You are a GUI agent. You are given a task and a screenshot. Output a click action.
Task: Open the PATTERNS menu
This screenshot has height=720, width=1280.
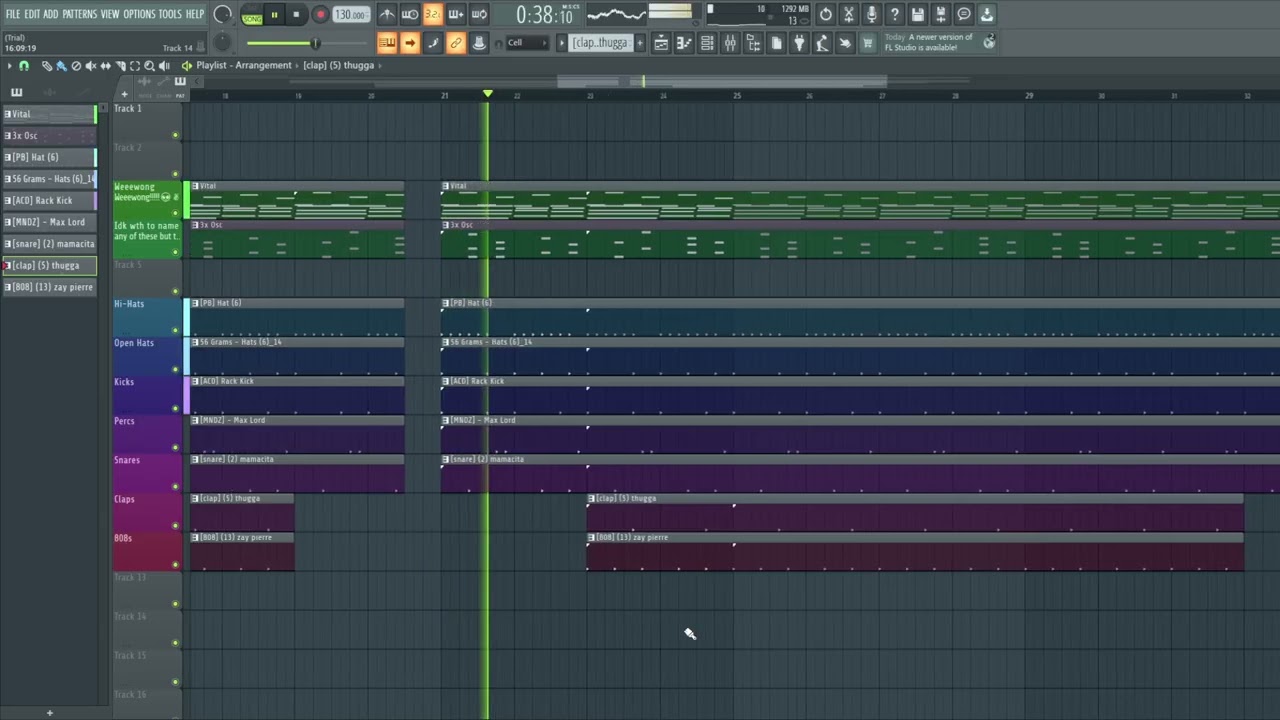click(x=80, y=14)
